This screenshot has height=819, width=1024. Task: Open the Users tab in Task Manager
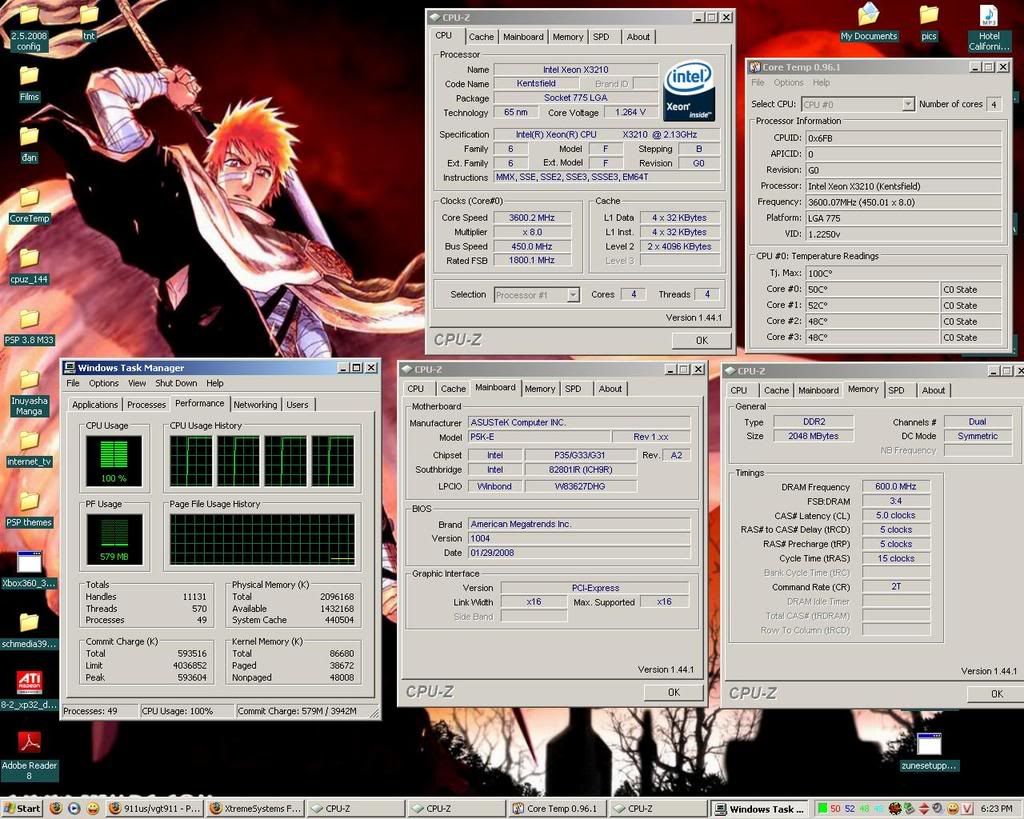tap(297, 405)
